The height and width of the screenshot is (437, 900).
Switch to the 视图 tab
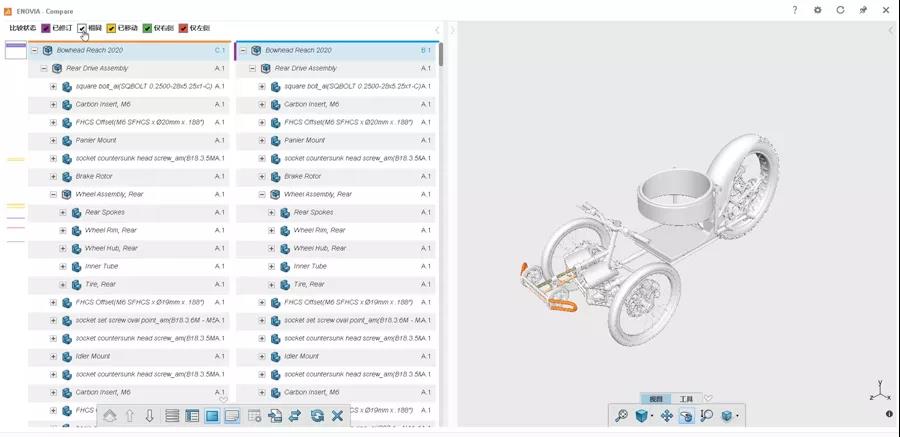655,399
